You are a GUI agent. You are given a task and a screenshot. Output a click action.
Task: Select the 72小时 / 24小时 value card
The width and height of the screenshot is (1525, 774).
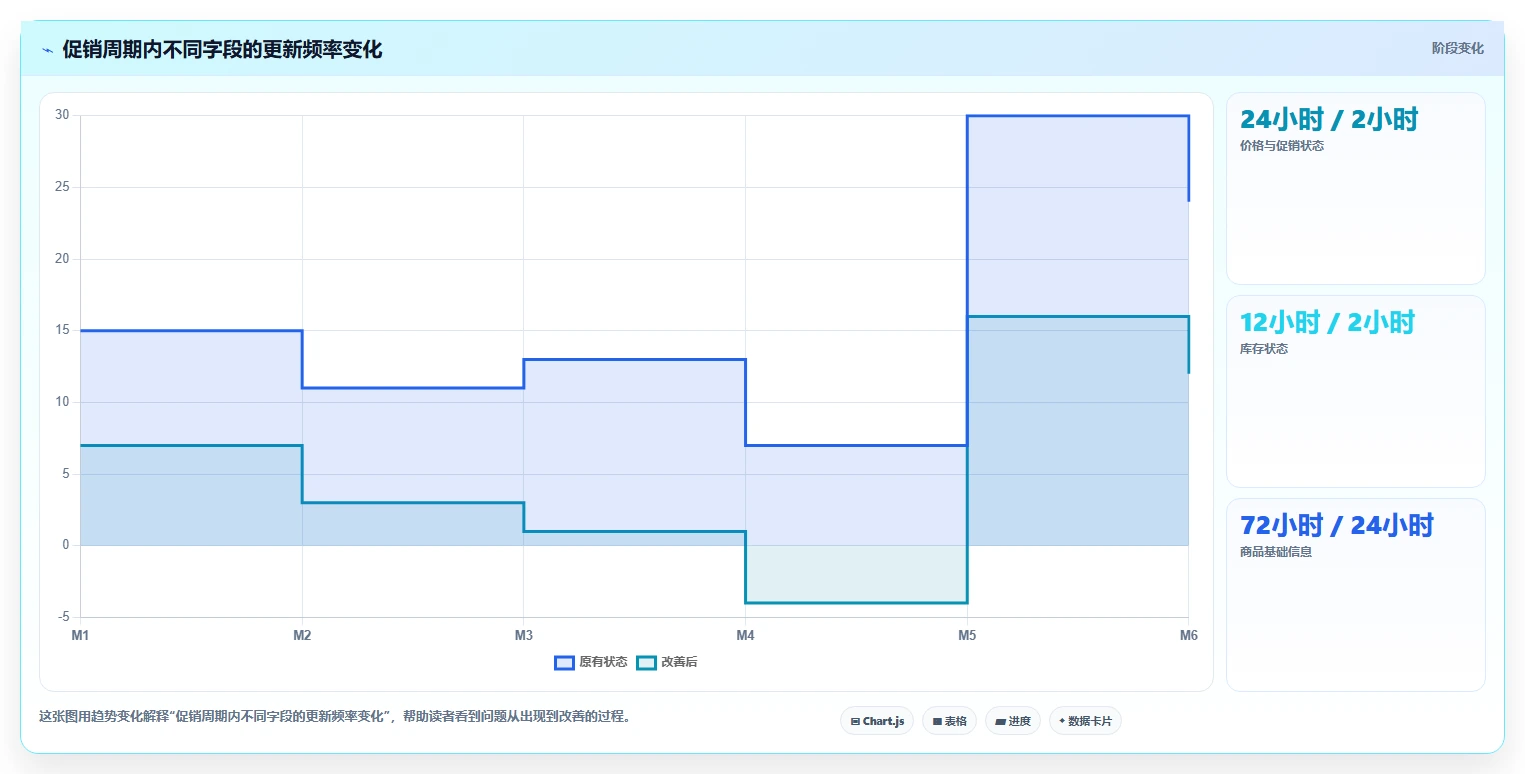(1356, 594)
